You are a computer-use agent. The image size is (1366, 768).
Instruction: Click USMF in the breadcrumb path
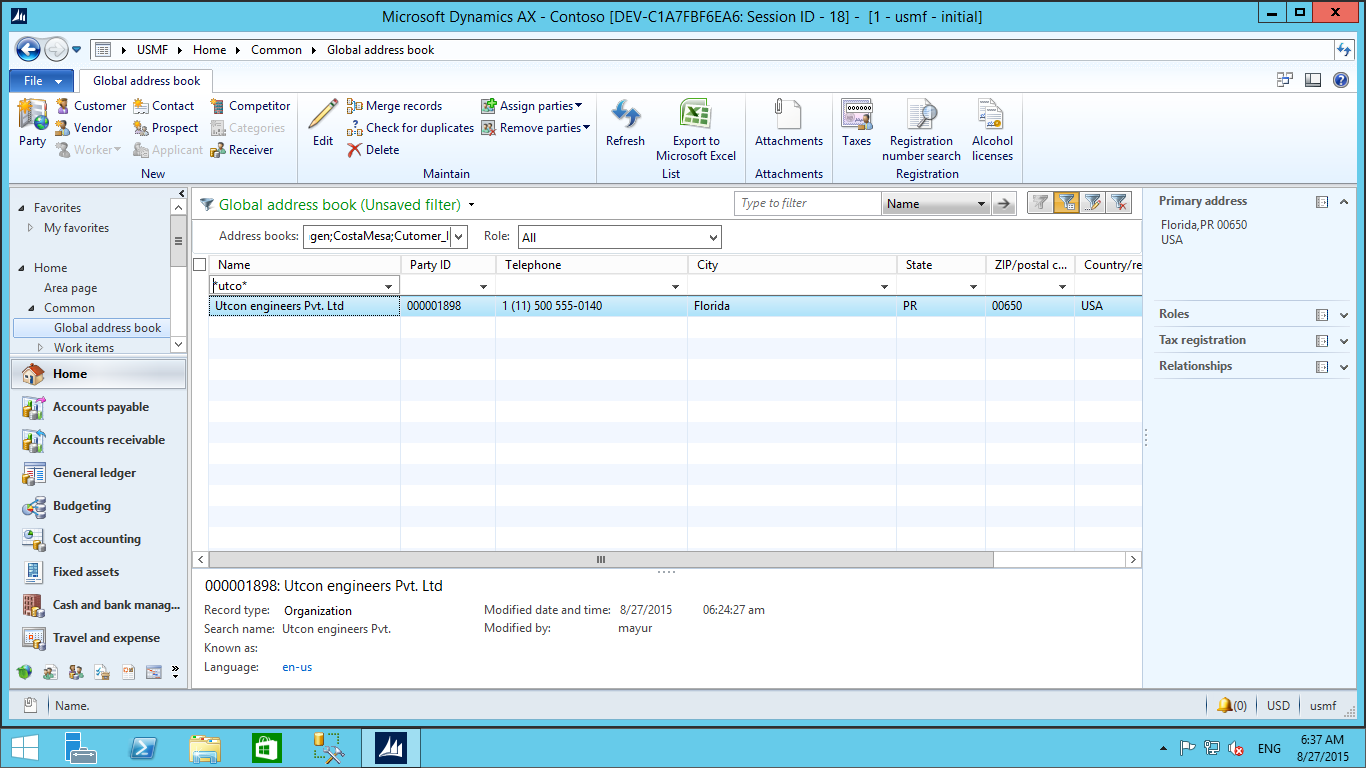point(153,50)
